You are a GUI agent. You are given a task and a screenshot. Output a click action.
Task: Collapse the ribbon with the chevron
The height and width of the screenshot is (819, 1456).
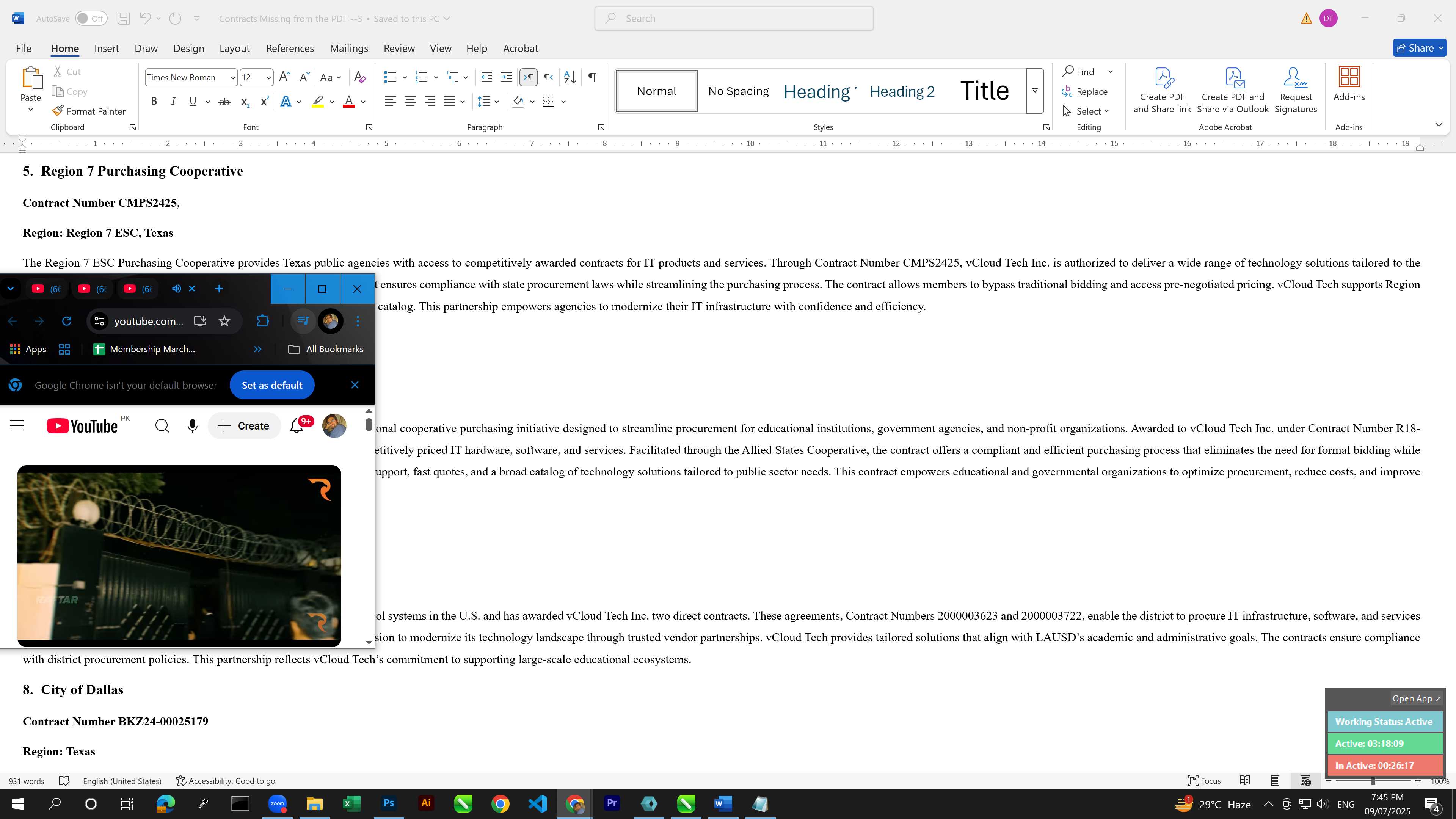pos(1439,124)
